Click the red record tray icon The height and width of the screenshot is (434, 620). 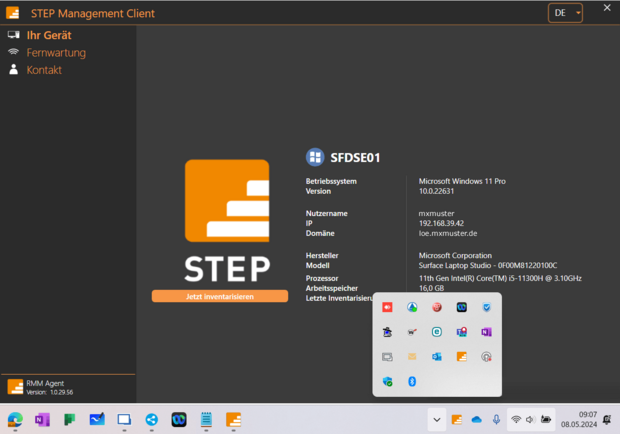(x=387, y=307)
